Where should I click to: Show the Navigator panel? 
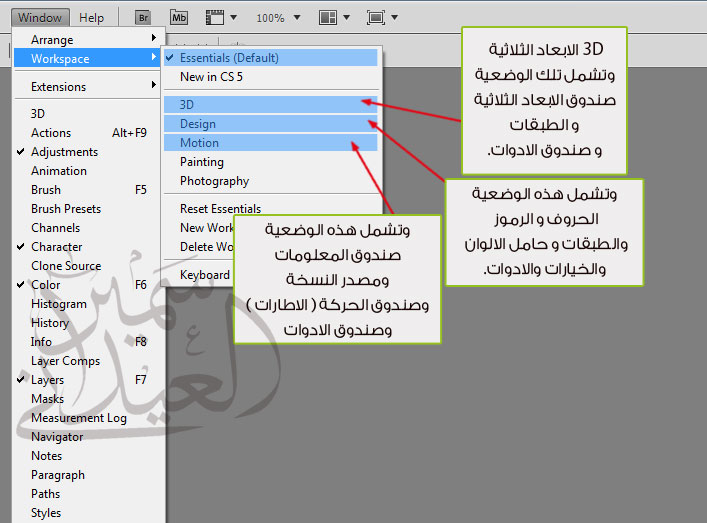pos(88,437)
